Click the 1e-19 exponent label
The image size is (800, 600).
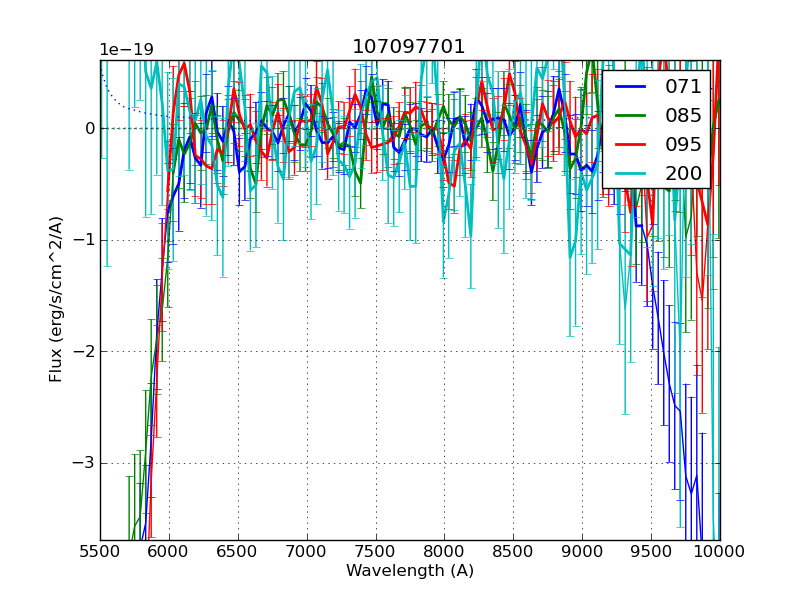click(127, 50)
